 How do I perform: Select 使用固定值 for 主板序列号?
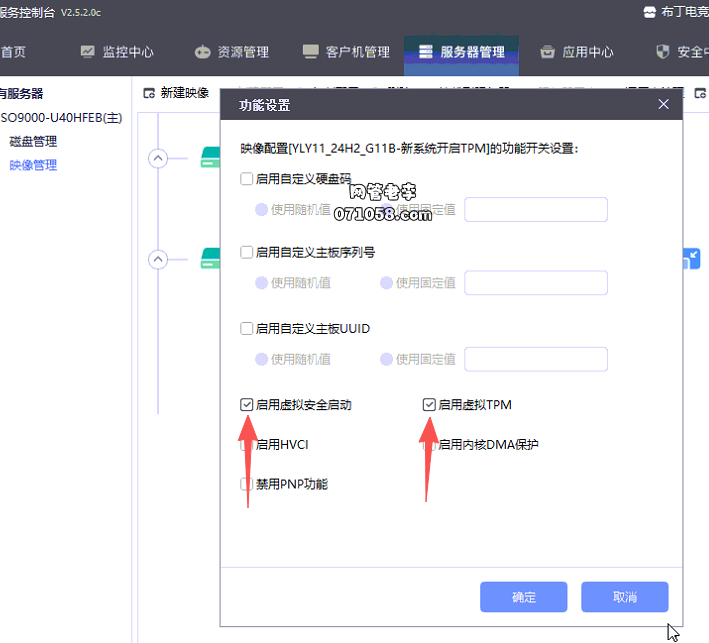tap(386, 283)
